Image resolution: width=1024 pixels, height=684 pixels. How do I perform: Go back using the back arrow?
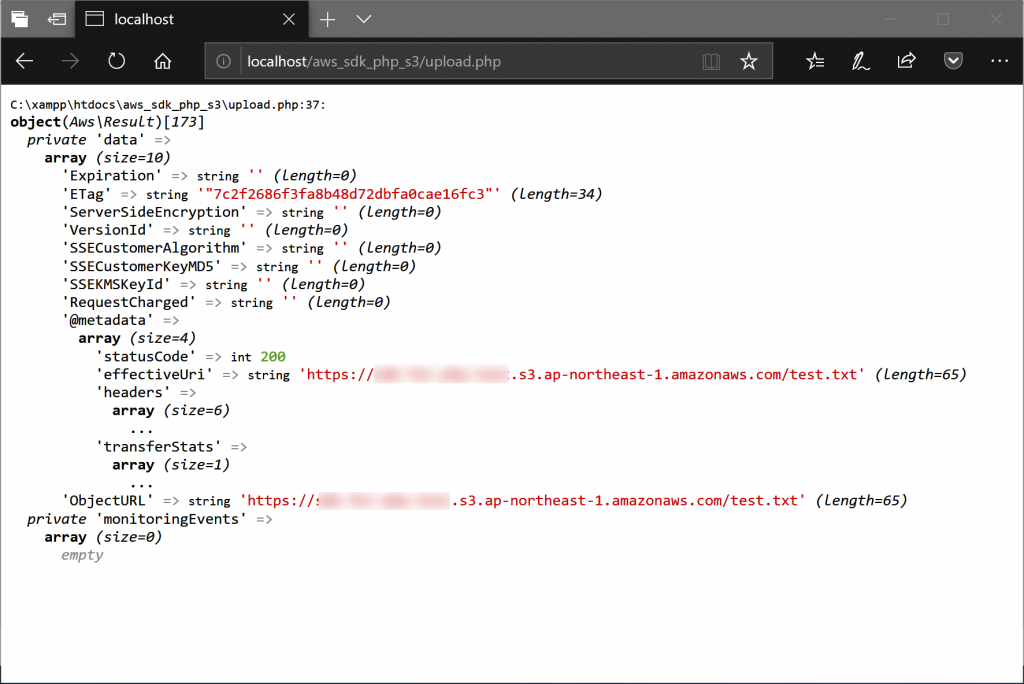pos(24,61)
